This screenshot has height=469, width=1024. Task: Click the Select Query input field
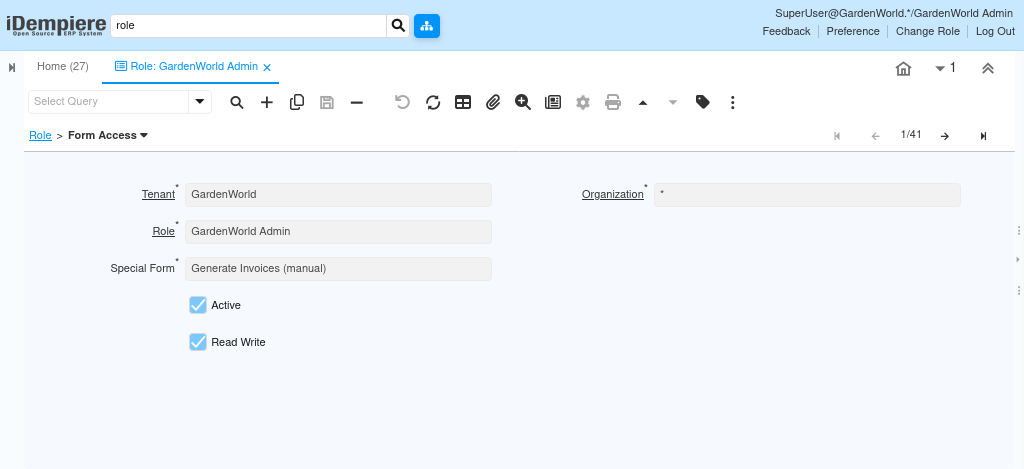pos(108,102)
